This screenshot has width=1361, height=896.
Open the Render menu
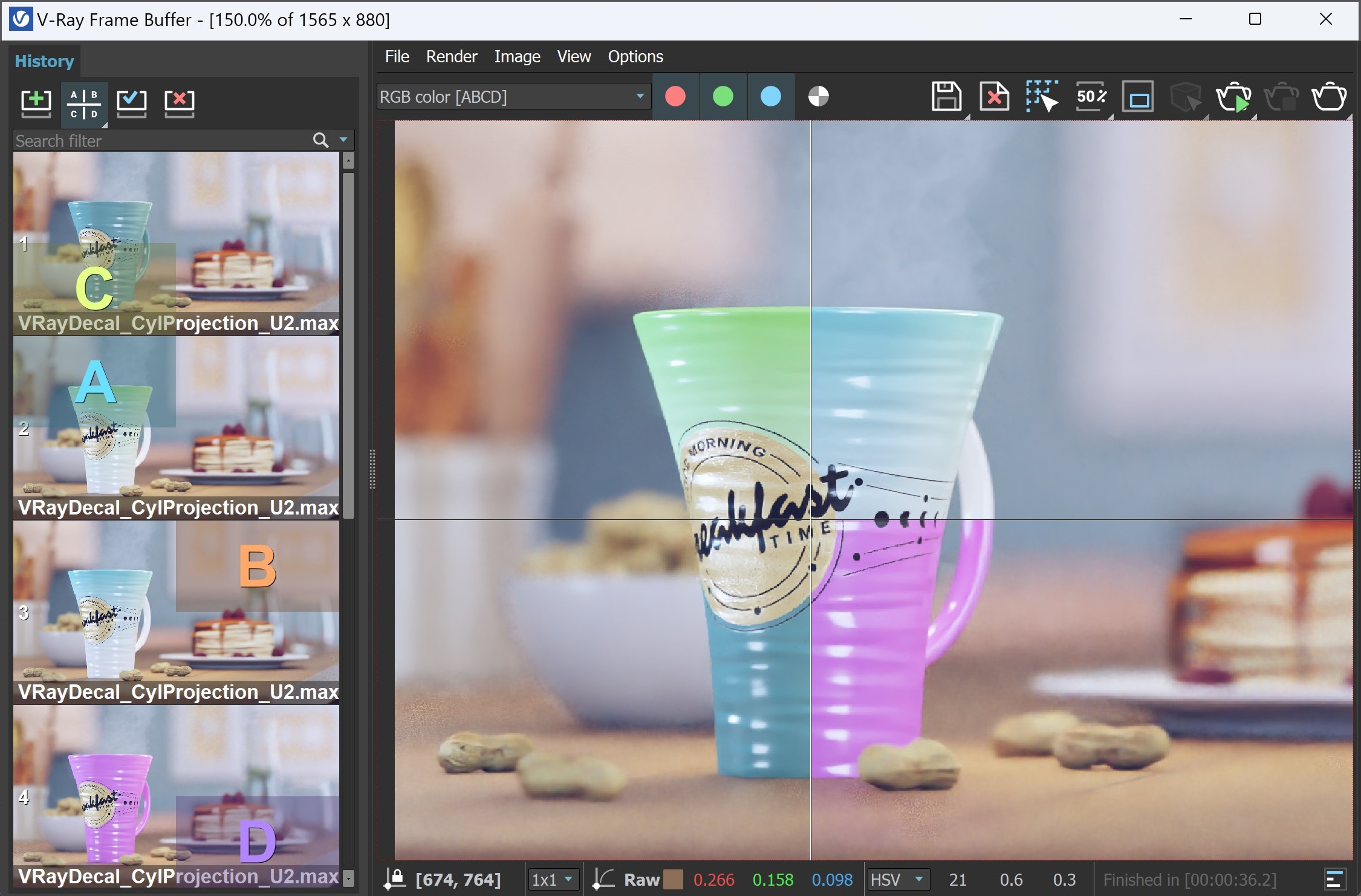[451, 56]
